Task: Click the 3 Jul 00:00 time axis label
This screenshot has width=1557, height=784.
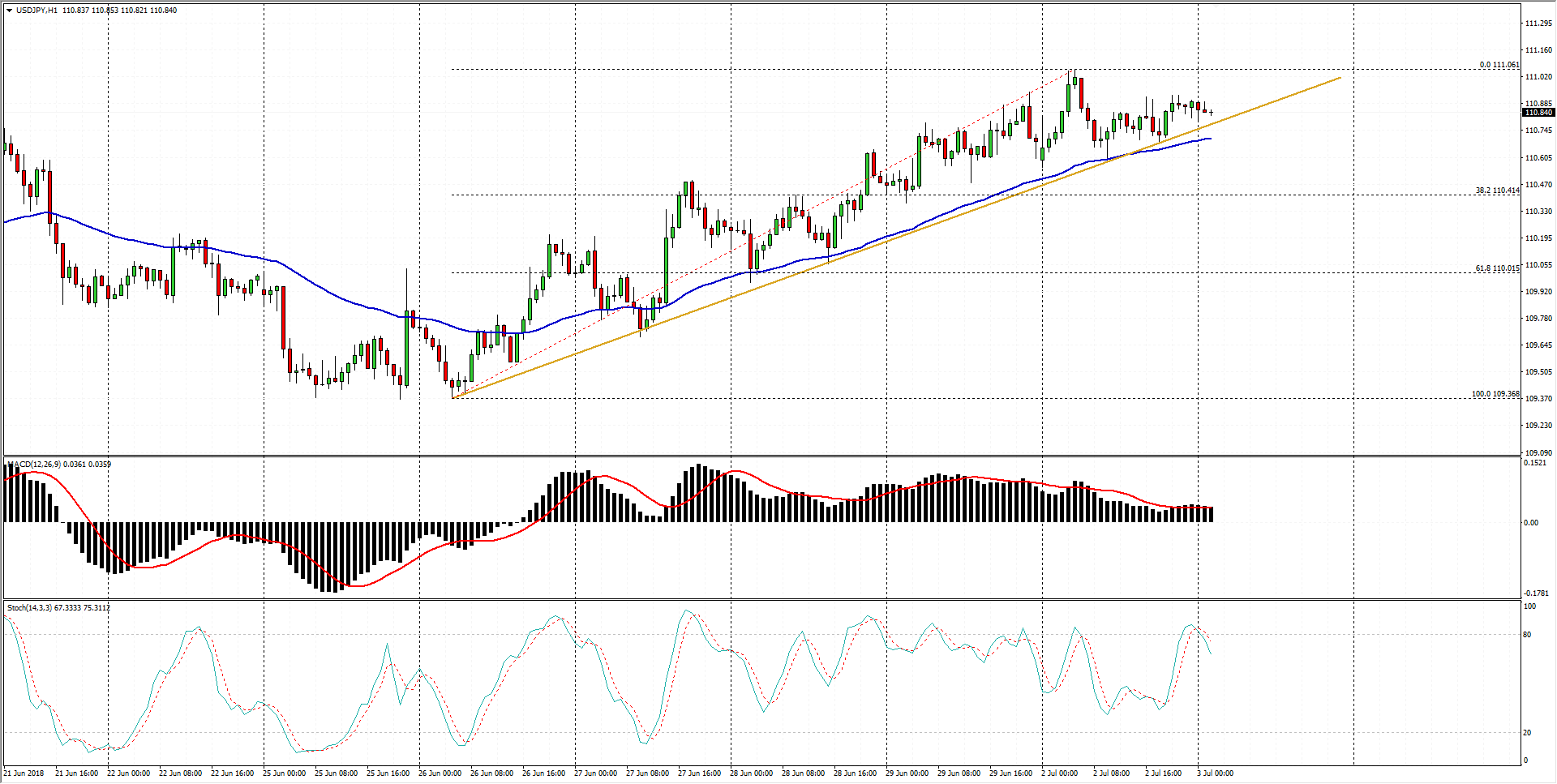Action: tap(1214, 773)
